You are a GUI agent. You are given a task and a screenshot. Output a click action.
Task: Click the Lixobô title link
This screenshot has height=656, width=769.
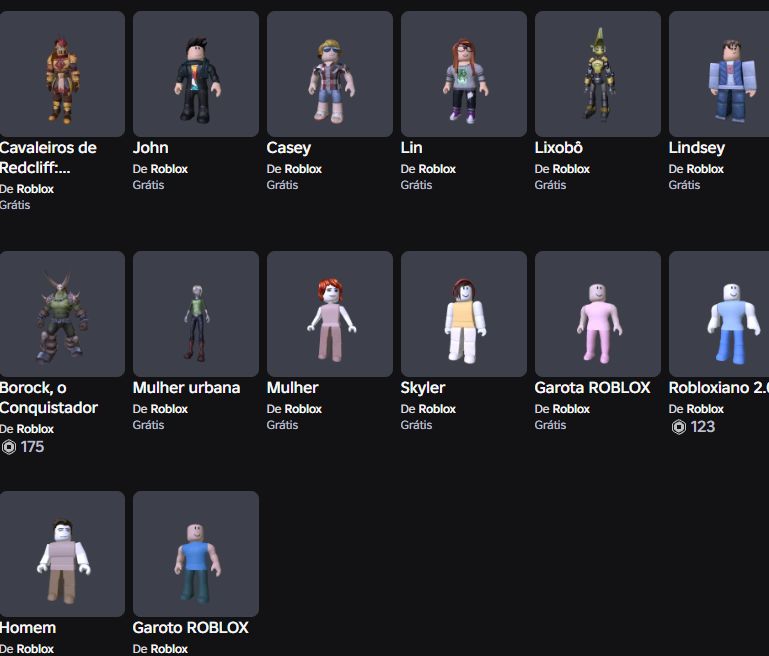click(x=559, y=148)
